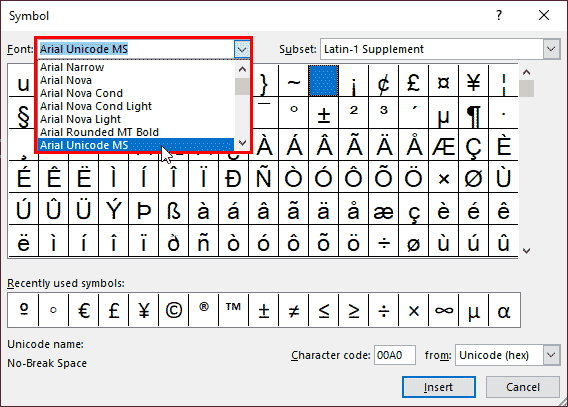Select the superscript 3 symbol
Image resolution: width=568 pixels, height=407 pixels.
pyautogui.click(x=384, y=113)
